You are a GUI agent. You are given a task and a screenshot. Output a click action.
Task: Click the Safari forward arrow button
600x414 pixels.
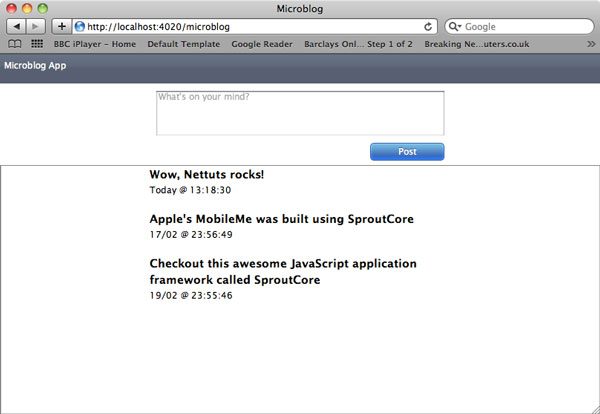pyautogui.click(x=36, y=26)
